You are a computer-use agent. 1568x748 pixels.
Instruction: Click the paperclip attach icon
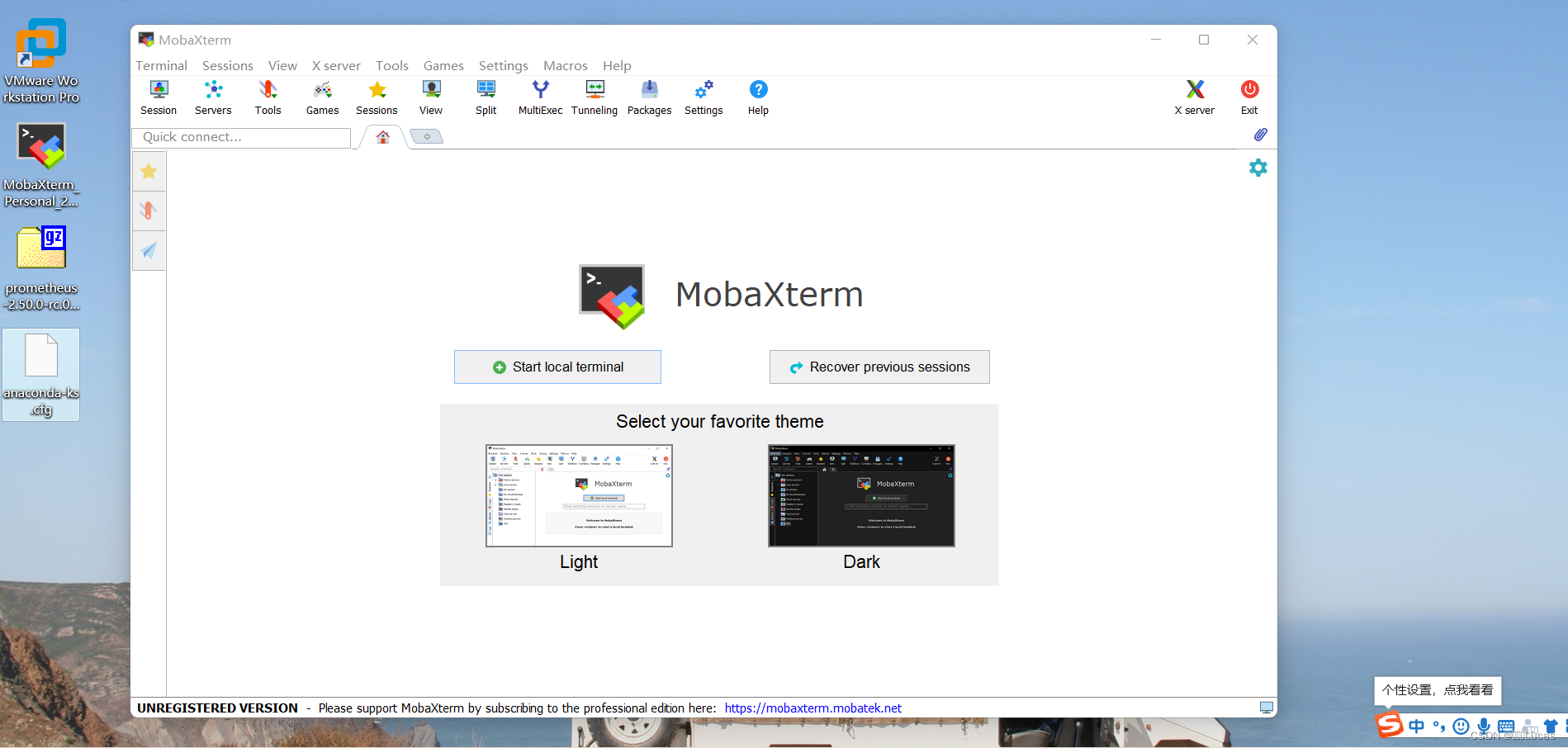click(1260, 135)
